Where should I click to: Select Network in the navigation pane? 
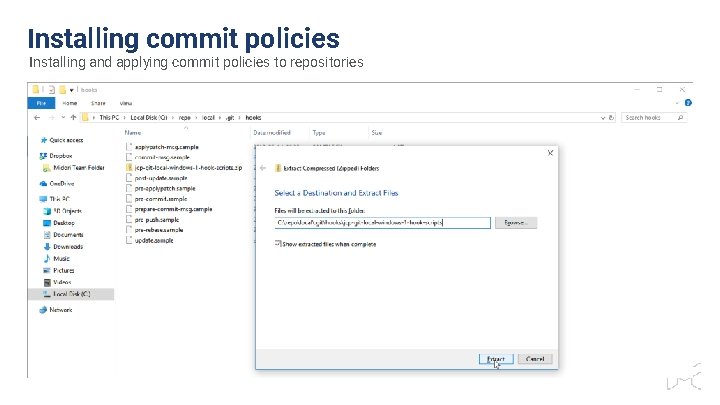pos(56,310)
